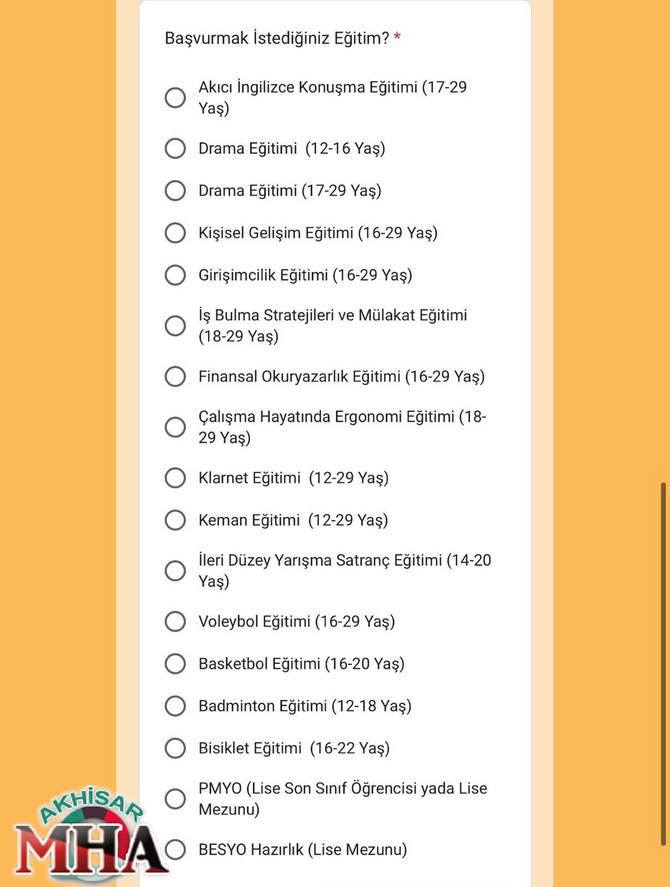Pick BESYO Hazırlık (Lise Mezunu) option
Image resolution: width=670 pixels, height=887 pixels.
pyautogui.click(x=175, y=849)
